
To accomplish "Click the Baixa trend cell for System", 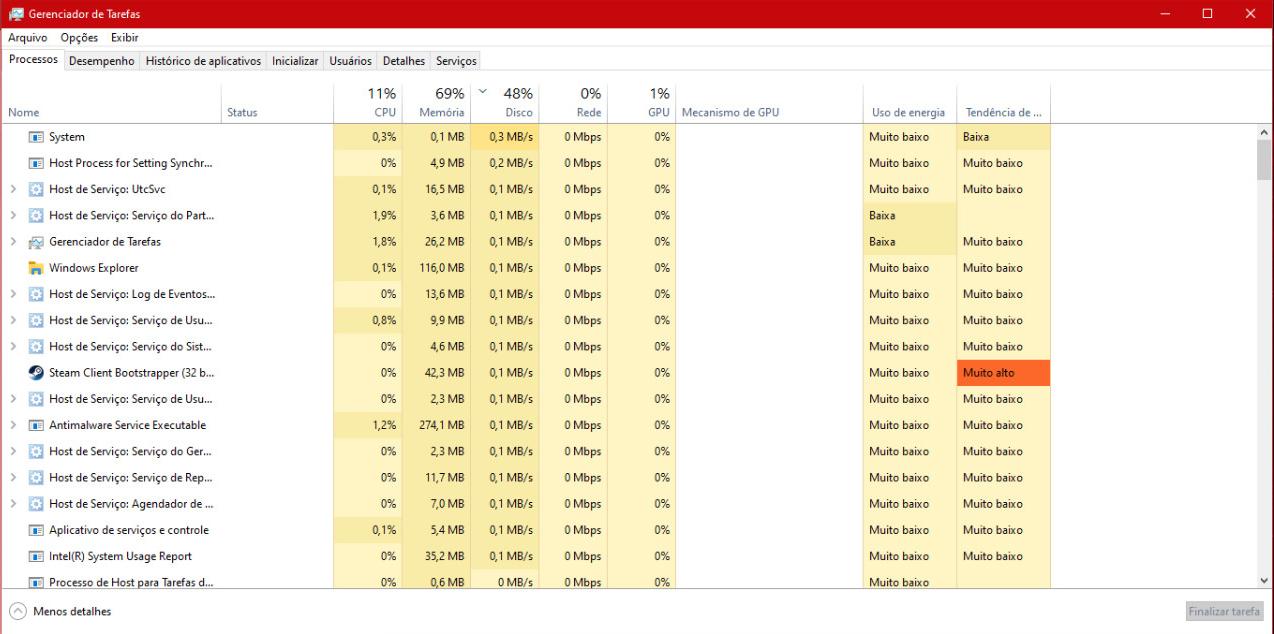I will coord(1004,137).
